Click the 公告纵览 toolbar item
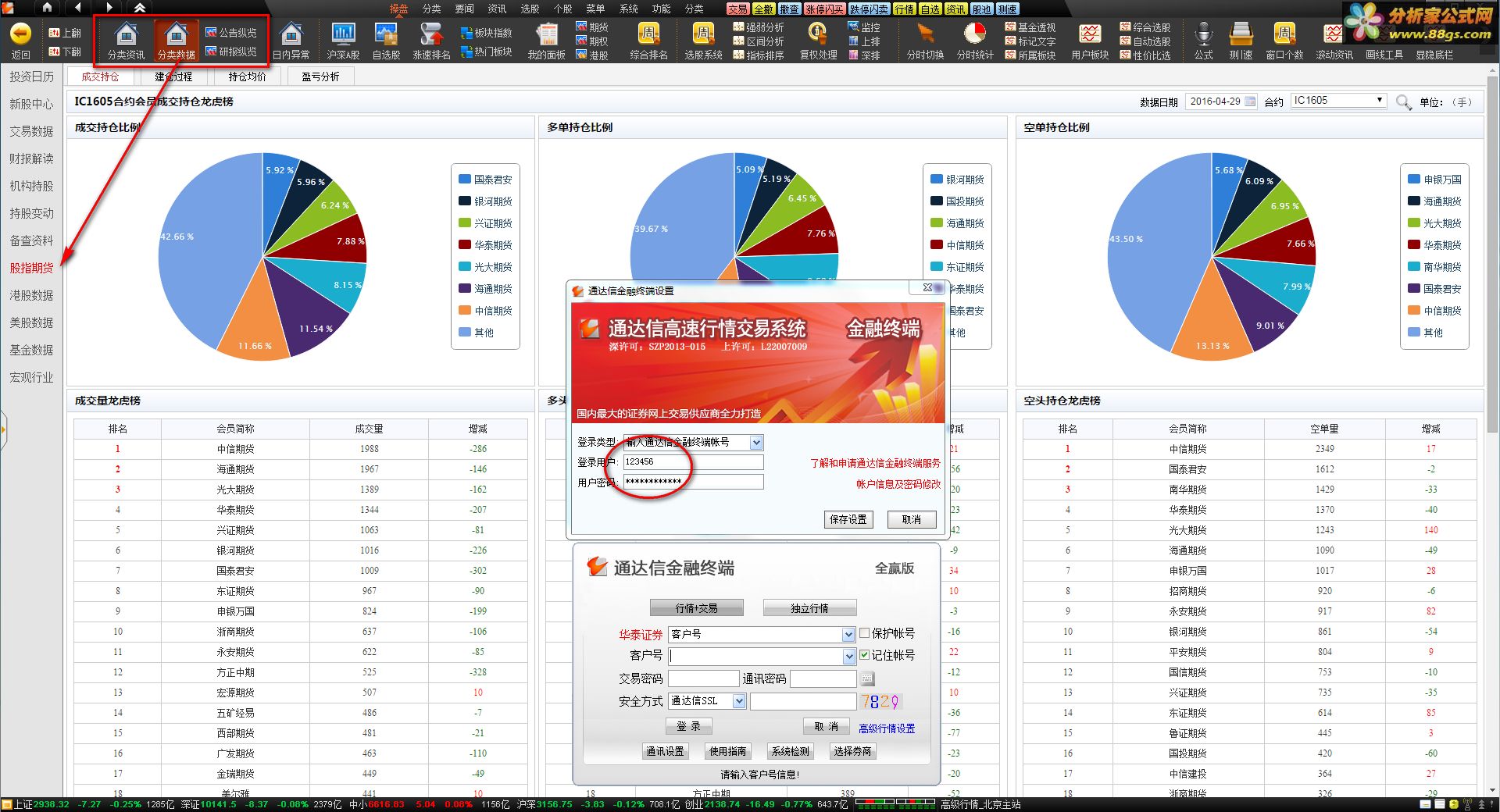The width and height of the screenshot is (1500, 812). [230, 33]
